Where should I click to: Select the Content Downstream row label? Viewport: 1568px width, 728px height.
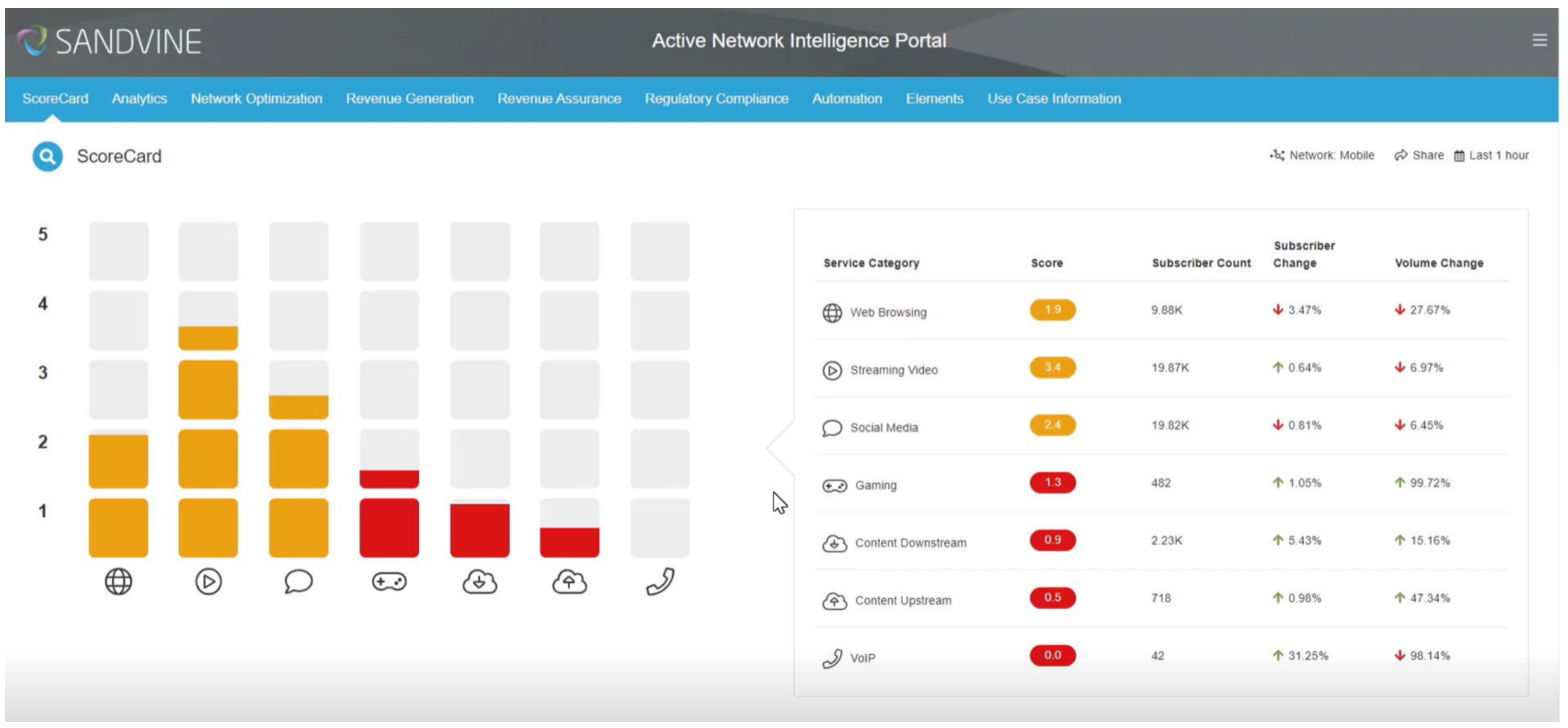(911, 543)
